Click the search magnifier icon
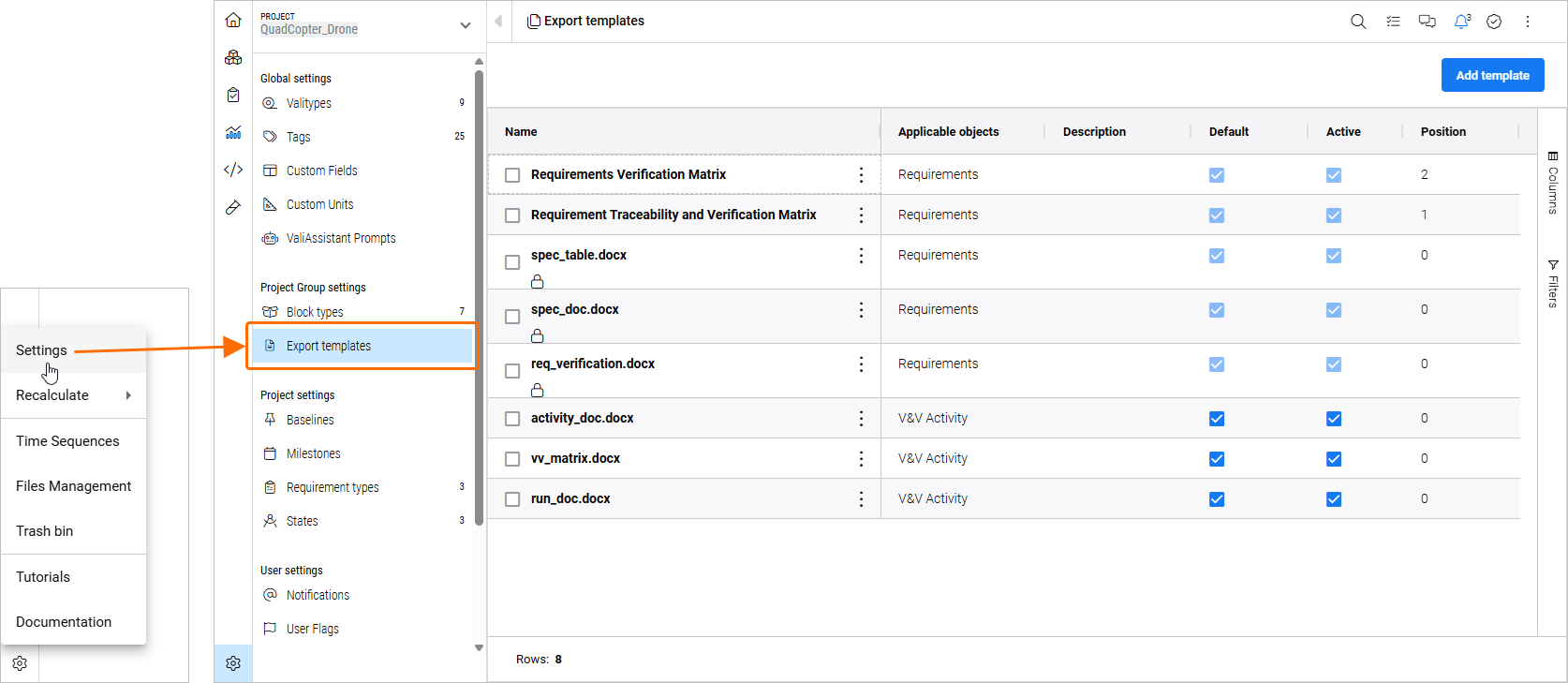Viewport: 1568px width, 683px height. click(1358, 22)
